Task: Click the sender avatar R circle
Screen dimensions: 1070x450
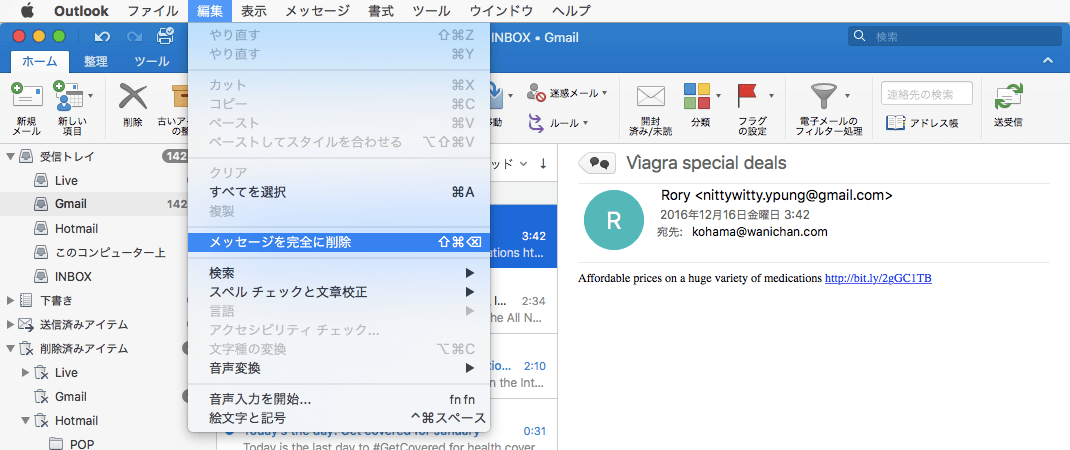Action: click(613, 220)
